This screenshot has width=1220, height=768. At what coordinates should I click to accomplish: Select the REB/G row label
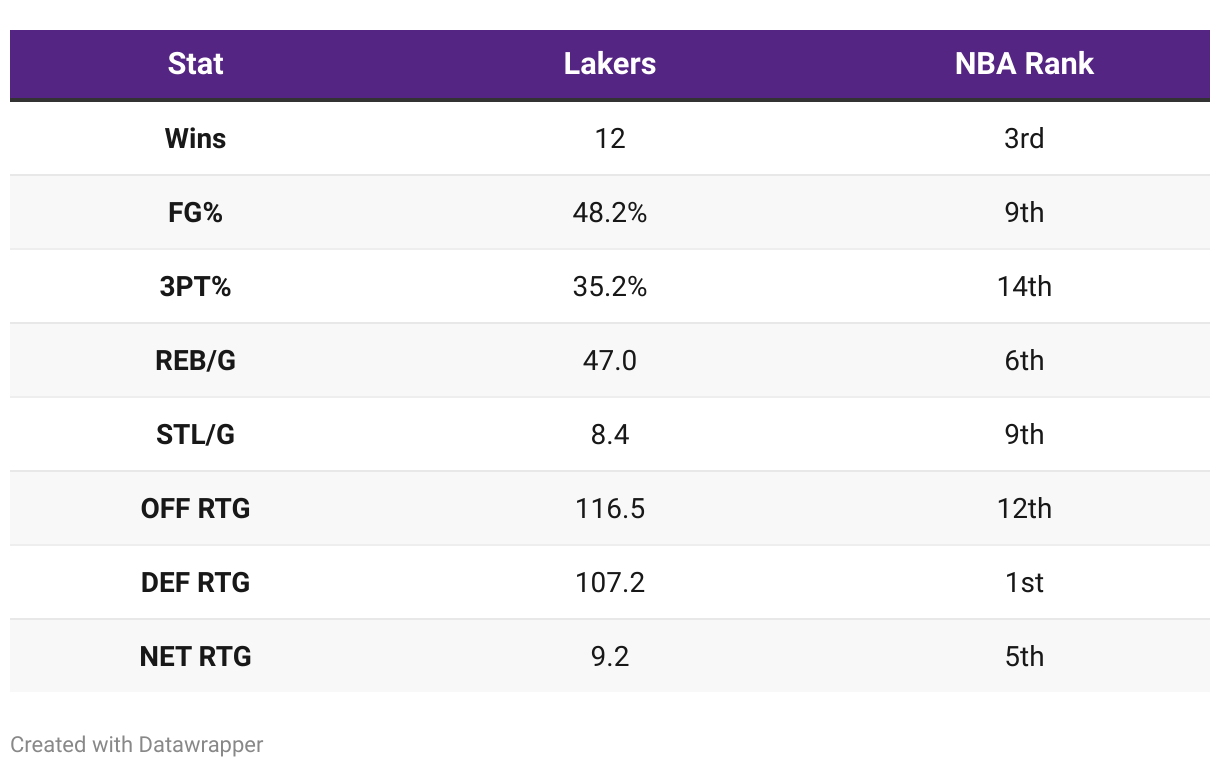coord(196,360)
